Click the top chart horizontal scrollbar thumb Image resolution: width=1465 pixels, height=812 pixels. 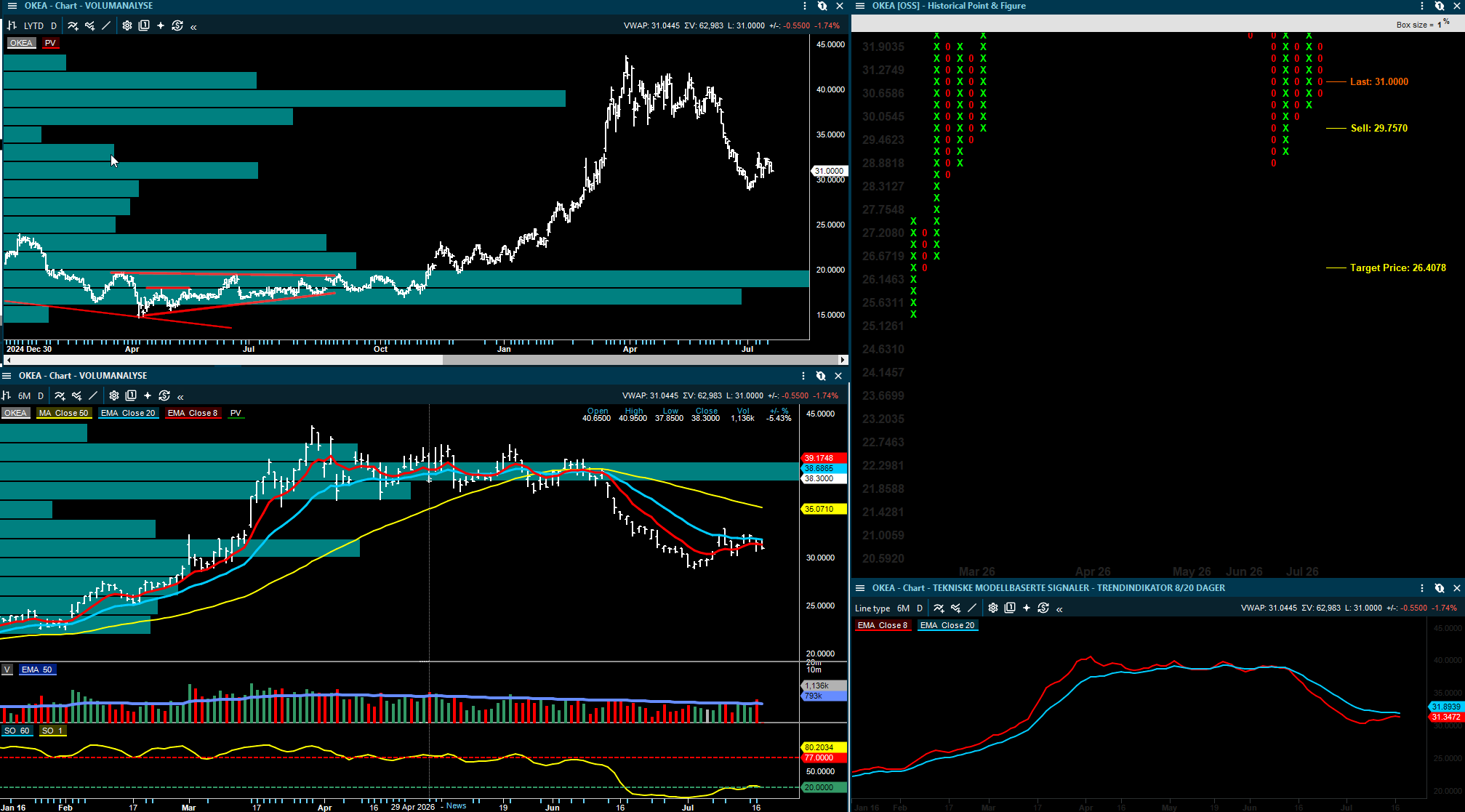point(640,360)
